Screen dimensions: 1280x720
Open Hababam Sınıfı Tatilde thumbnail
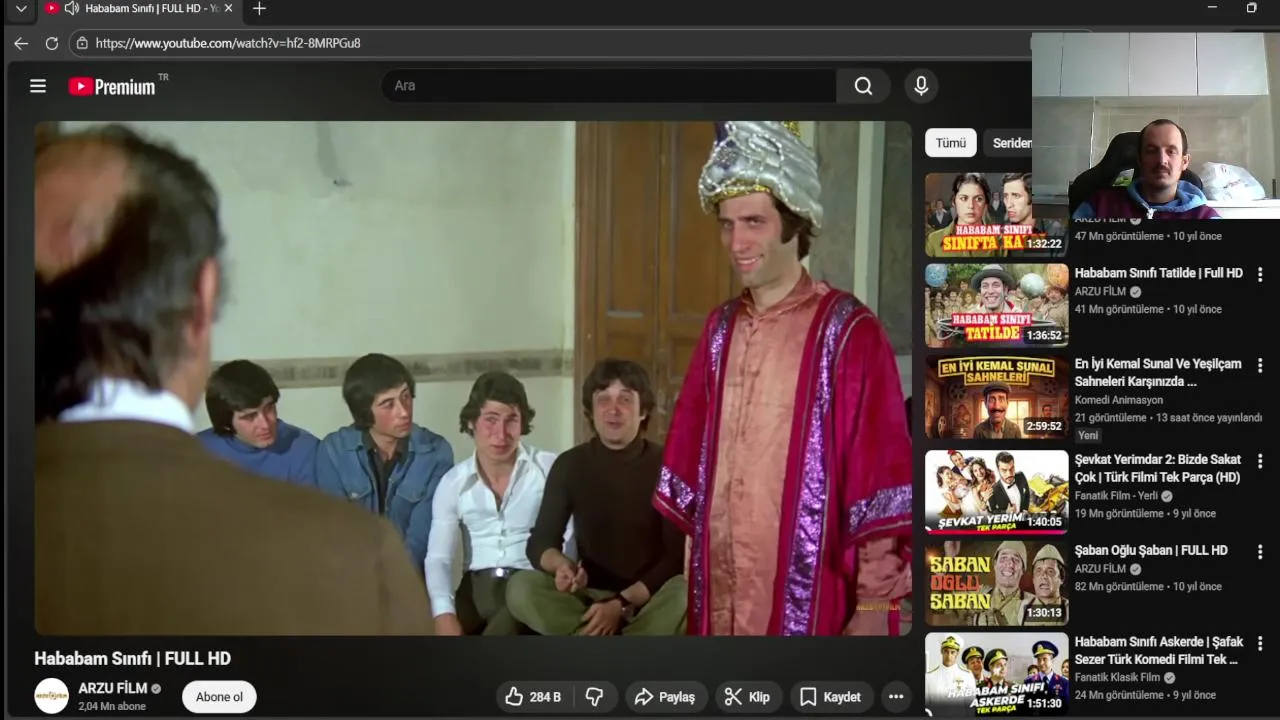[996, 305]
